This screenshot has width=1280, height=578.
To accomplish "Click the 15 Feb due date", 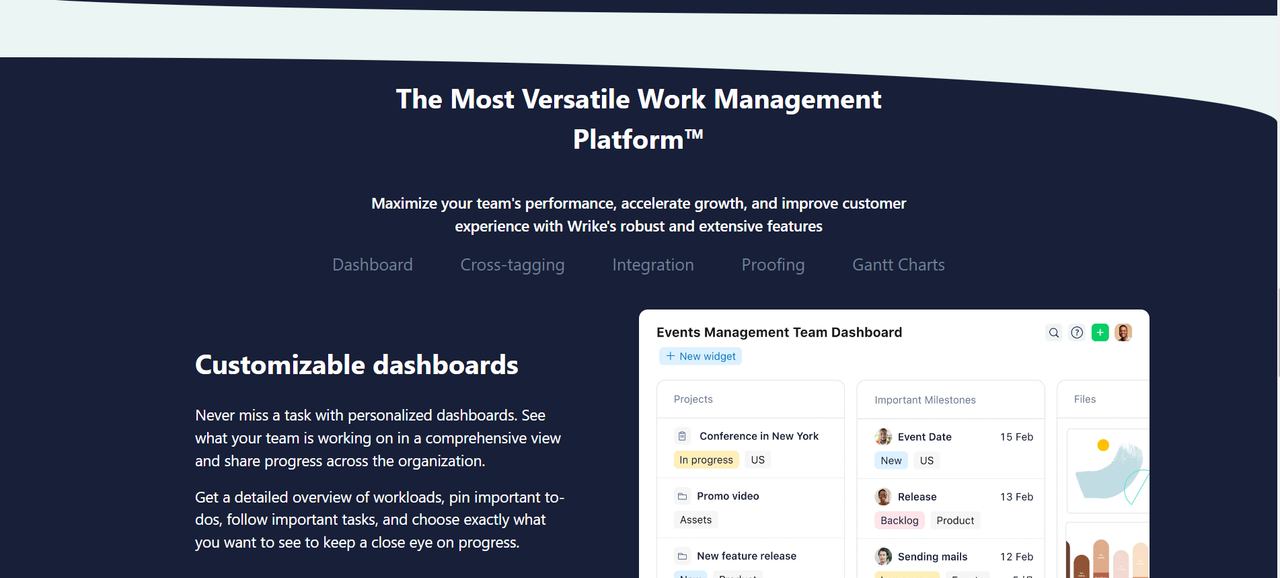I will coord(1016,437).
